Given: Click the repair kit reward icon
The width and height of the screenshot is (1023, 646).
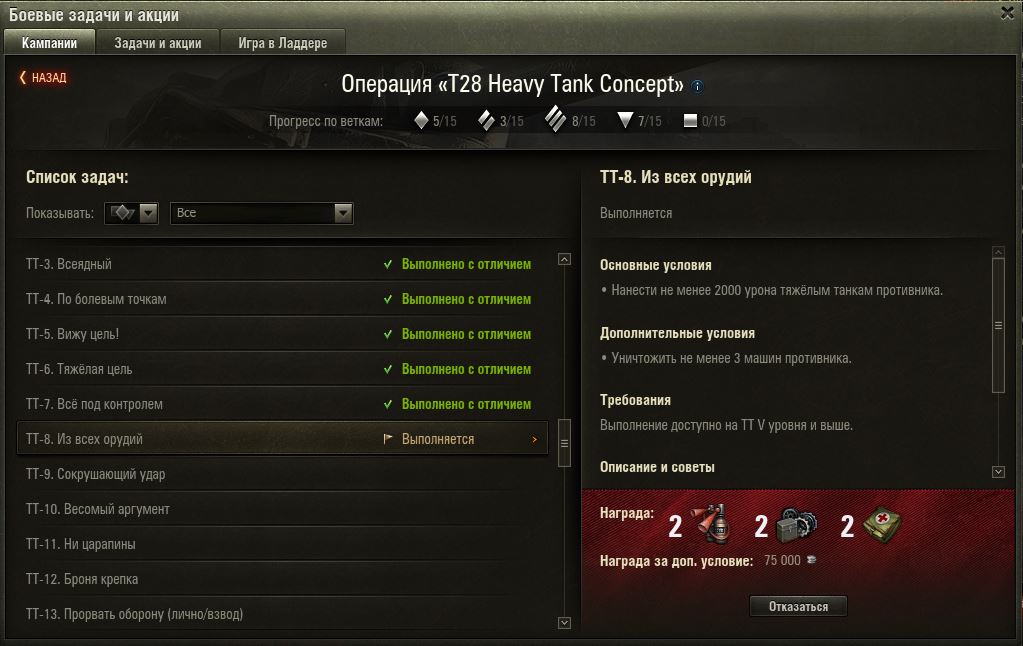Looking at the screenshot, I should pos(797,525).
